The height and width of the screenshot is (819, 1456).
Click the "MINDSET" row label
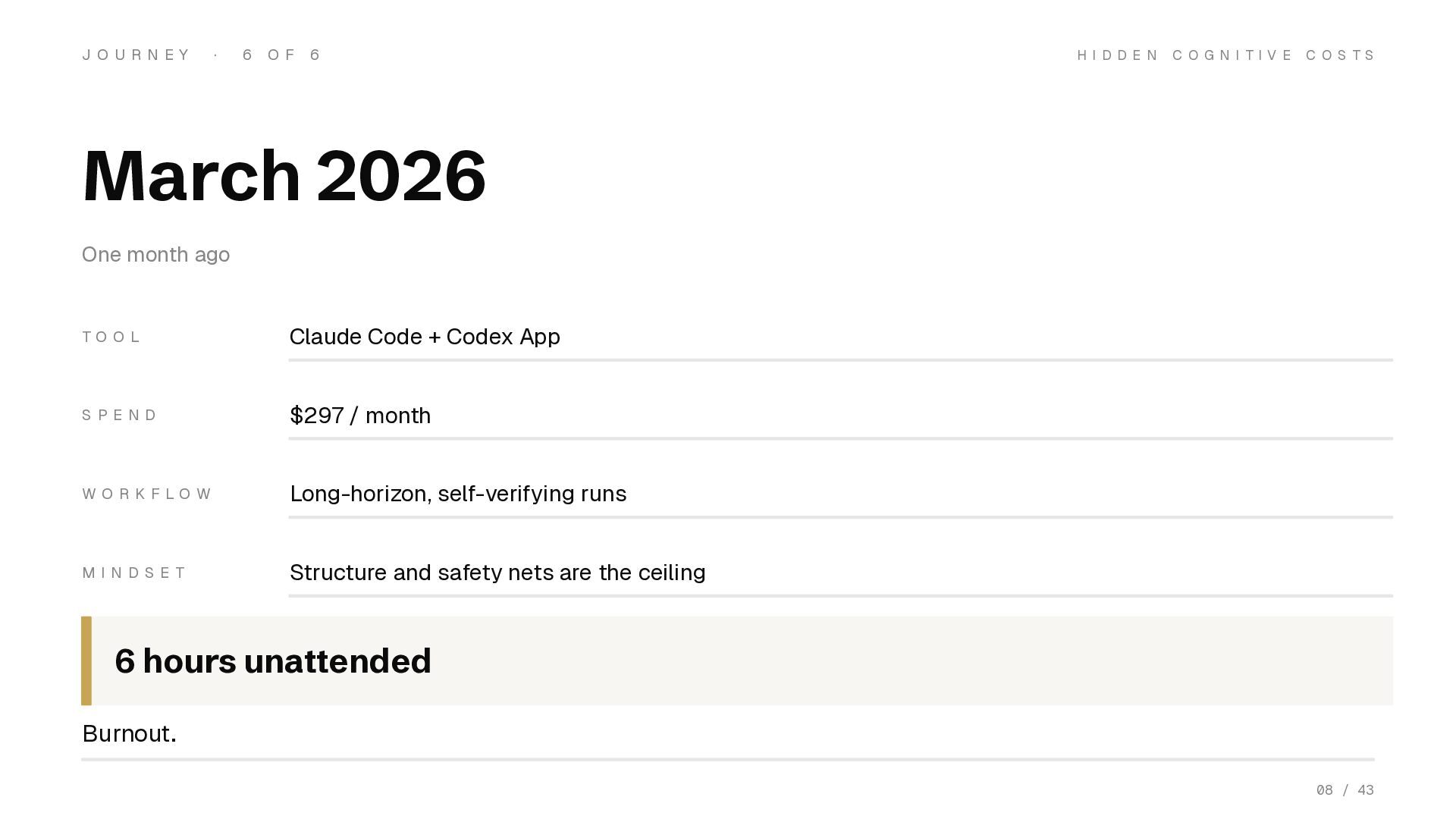pyautogui.click(x=134, y=573)
